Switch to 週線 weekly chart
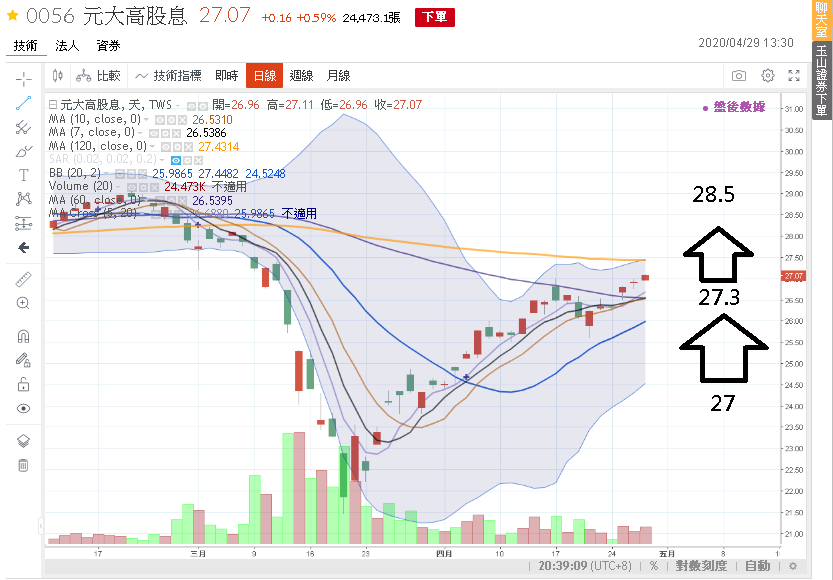Image resolution: width=833 pixels, height=580 pixels. click(x=301, y=76)
